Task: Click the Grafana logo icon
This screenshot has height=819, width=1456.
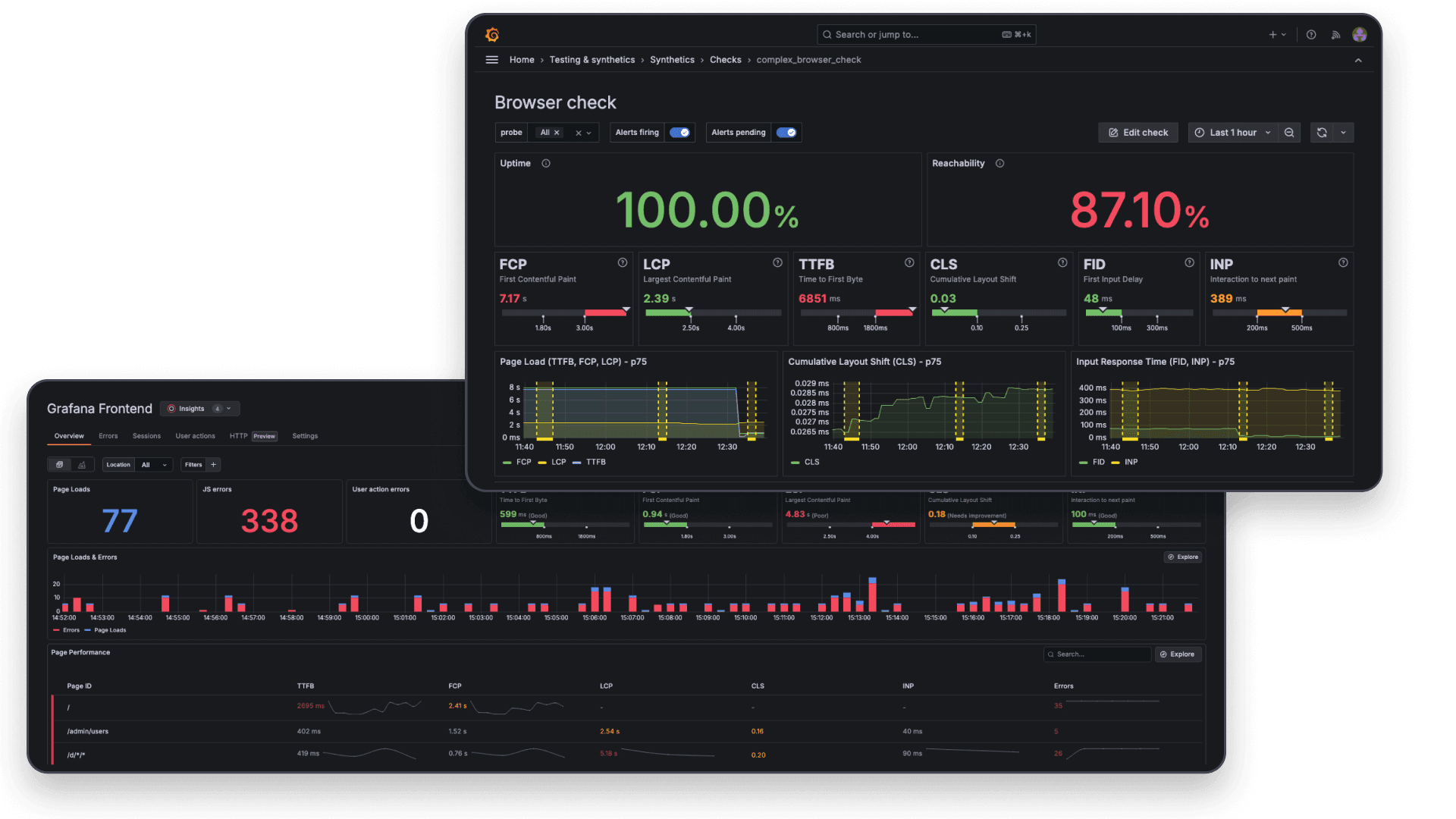Action: point(492,35)
